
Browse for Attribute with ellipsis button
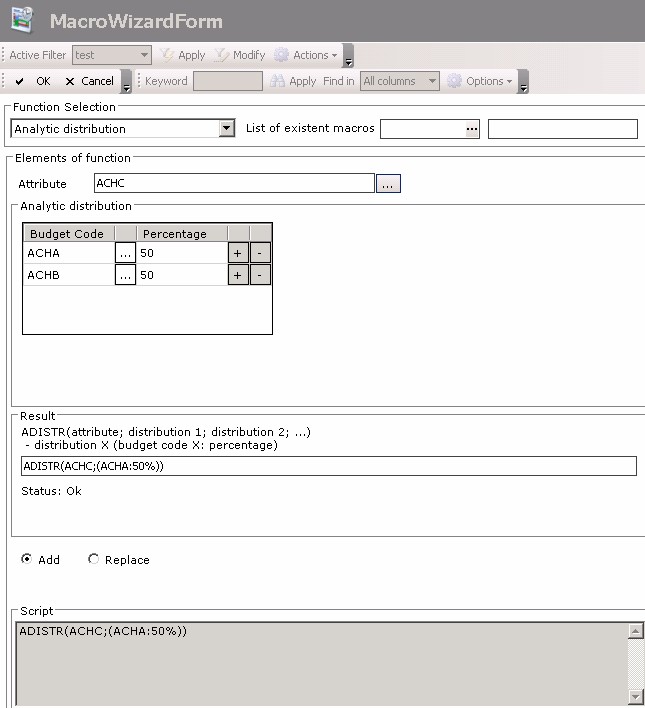tap(388, 183)
